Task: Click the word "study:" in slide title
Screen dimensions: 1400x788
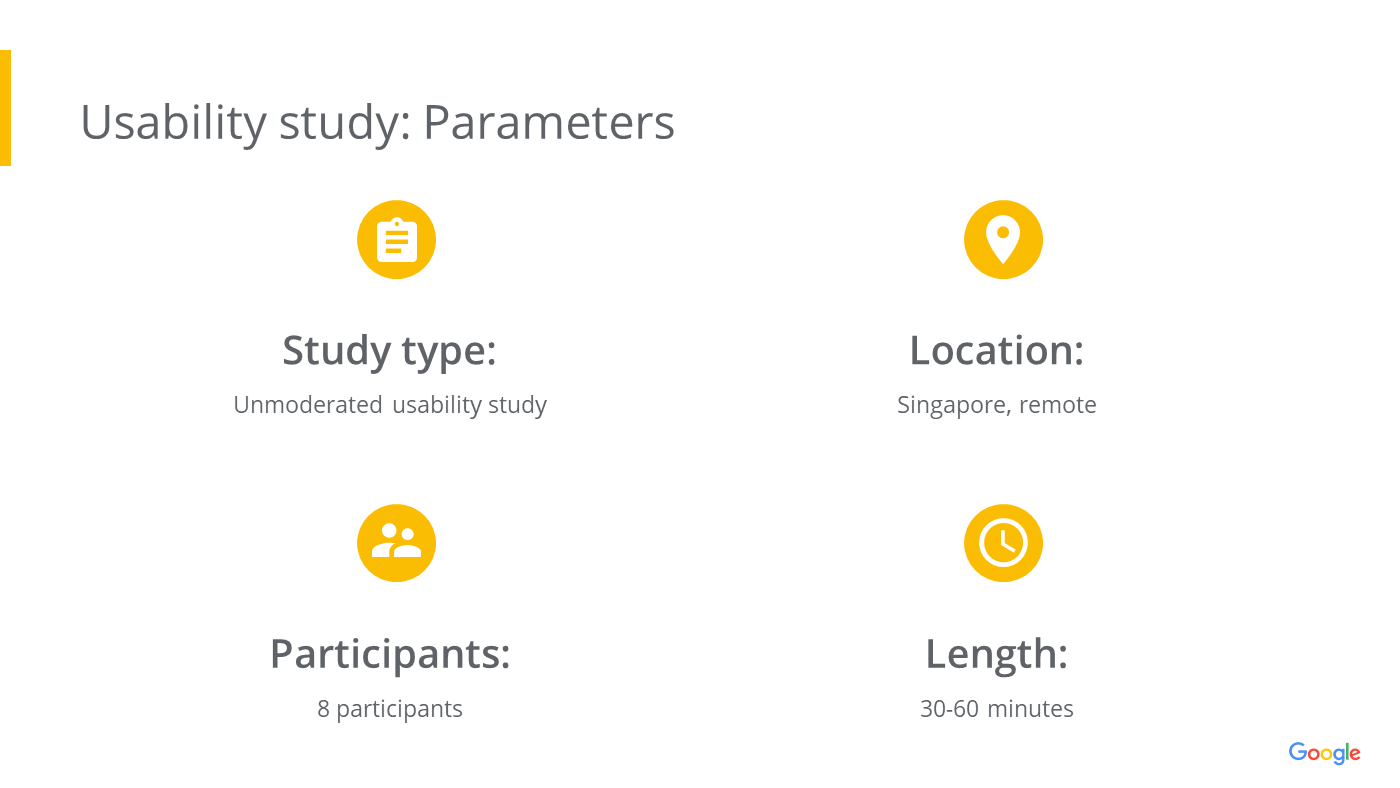Action: [x=345, y=123]
